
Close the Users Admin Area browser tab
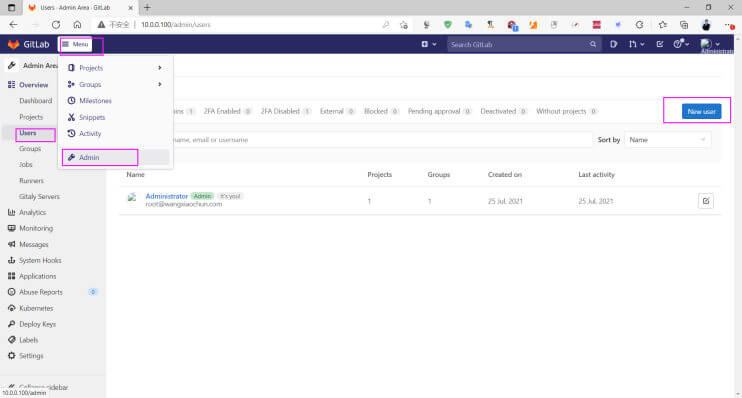131,8
